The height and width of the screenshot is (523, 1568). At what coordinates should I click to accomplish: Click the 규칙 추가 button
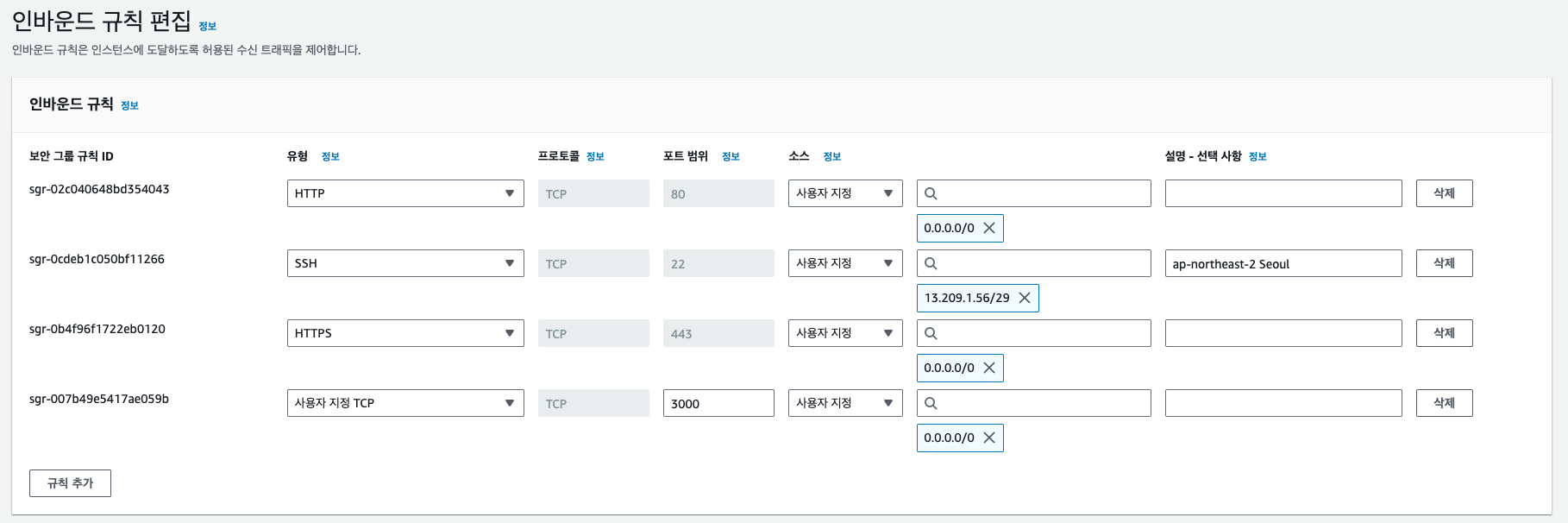(x=70, y=483)
